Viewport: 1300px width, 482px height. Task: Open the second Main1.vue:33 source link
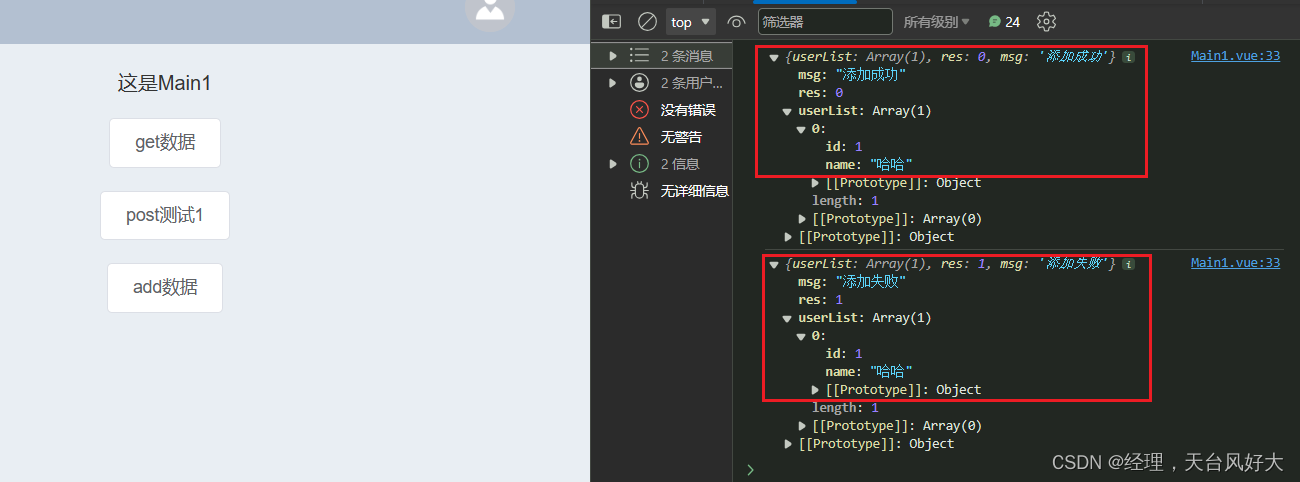[1235, 263]
